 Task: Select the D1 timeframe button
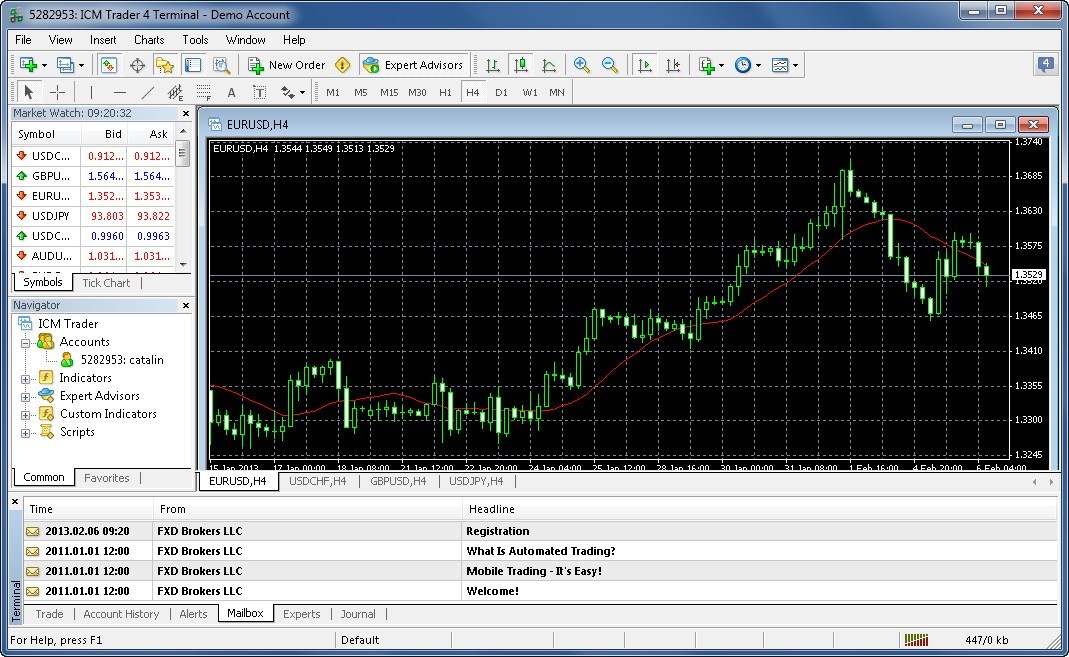pos(501,92)
